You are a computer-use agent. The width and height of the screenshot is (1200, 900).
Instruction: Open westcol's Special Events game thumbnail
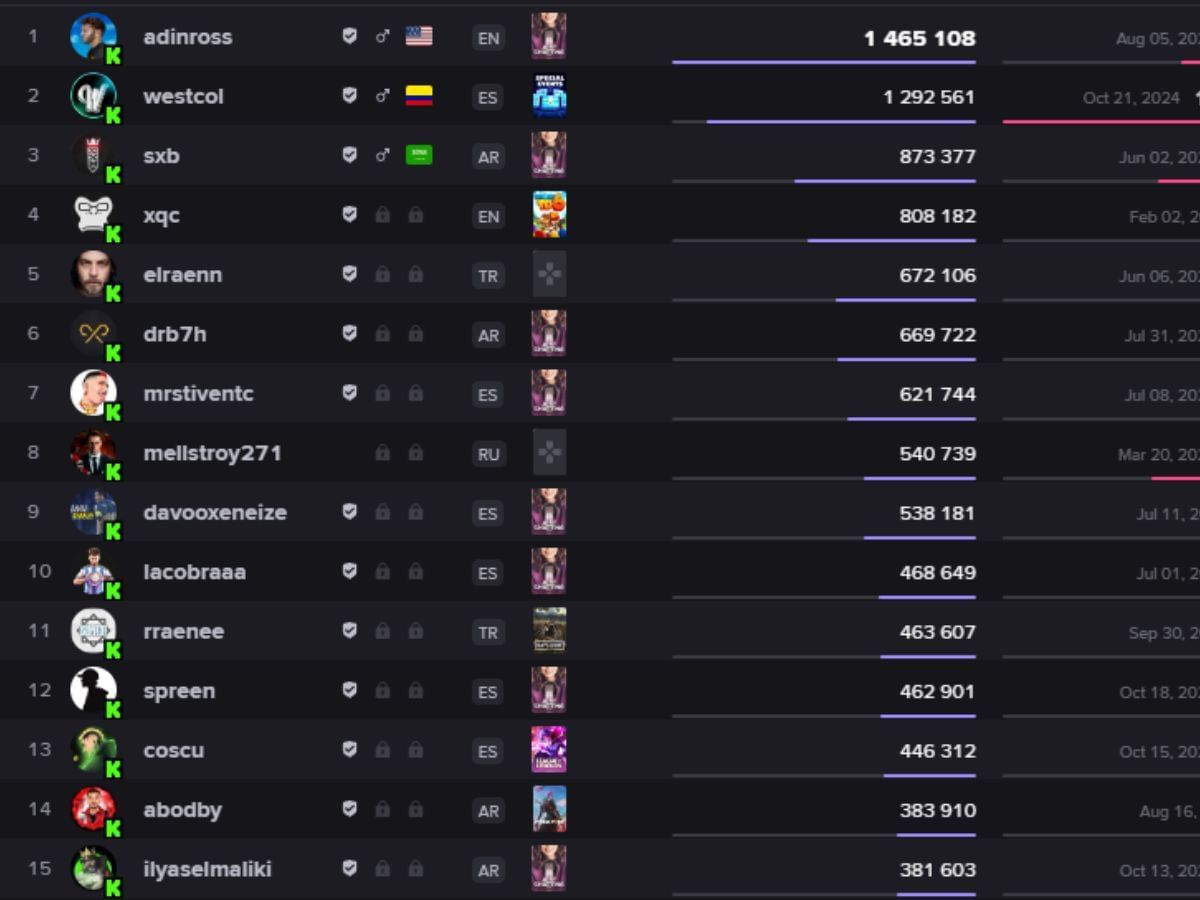[548, 97]
